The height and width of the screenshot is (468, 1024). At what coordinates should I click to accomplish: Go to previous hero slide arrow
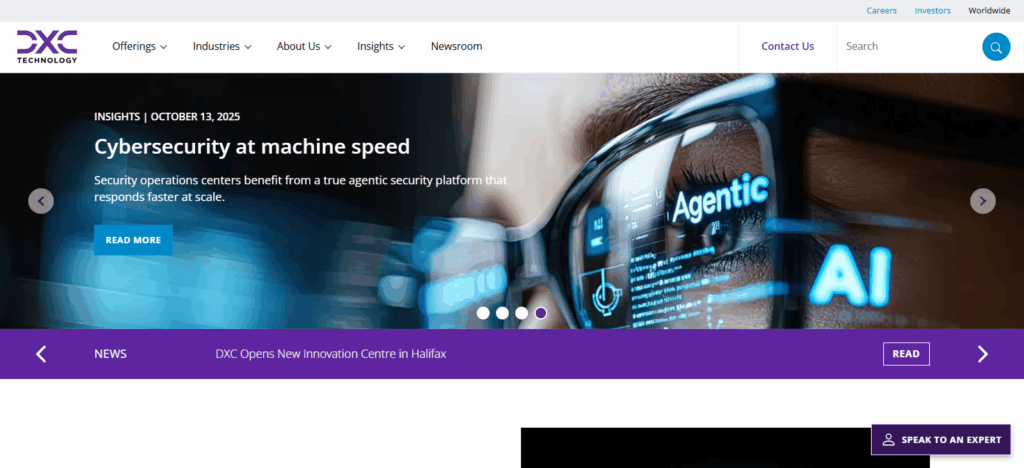40,201
